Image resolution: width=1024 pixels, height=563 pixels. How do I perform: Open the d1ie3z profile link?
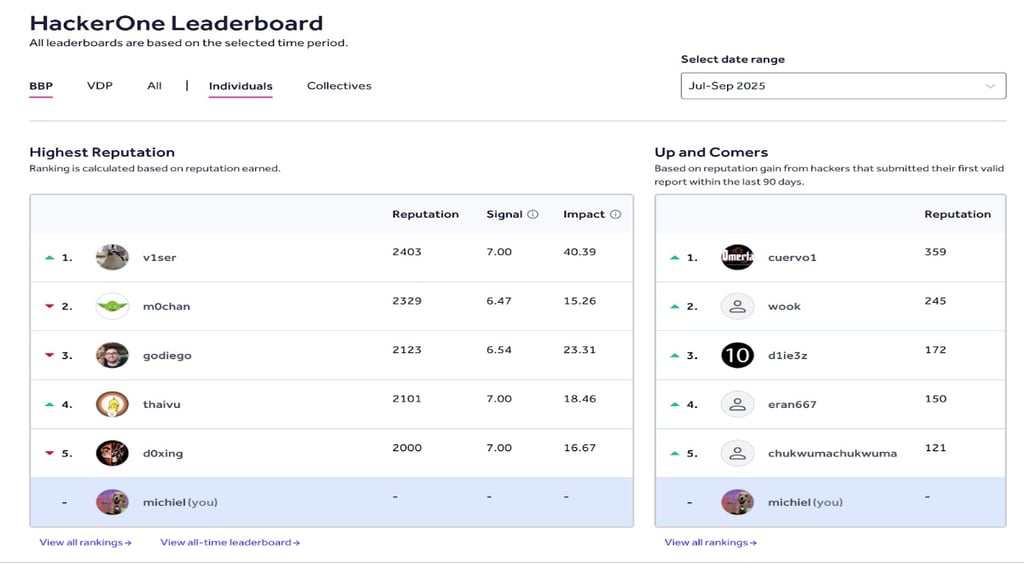click(788, 355)
